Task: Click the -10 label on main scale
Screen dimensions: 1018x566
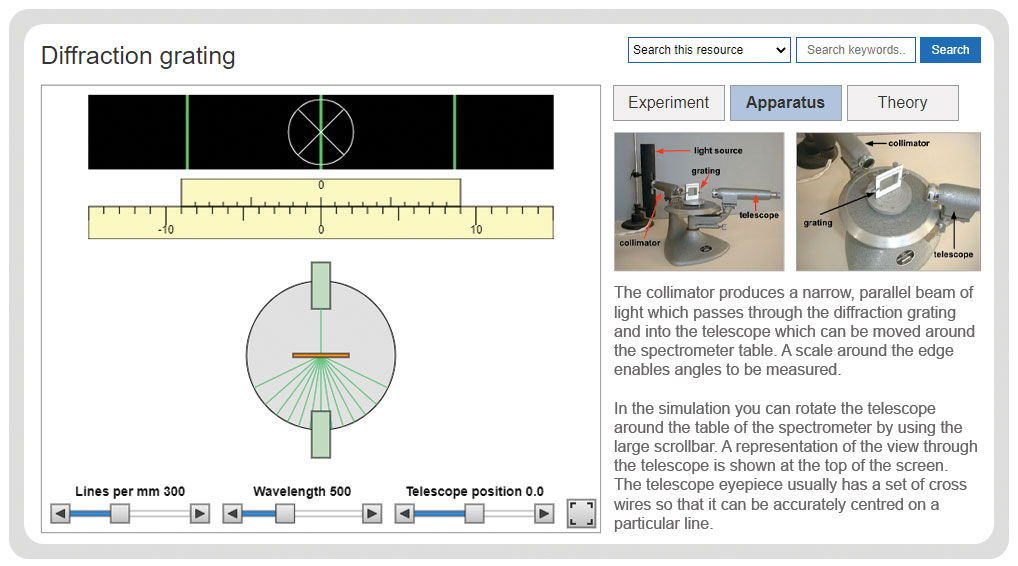Action: 166,230
